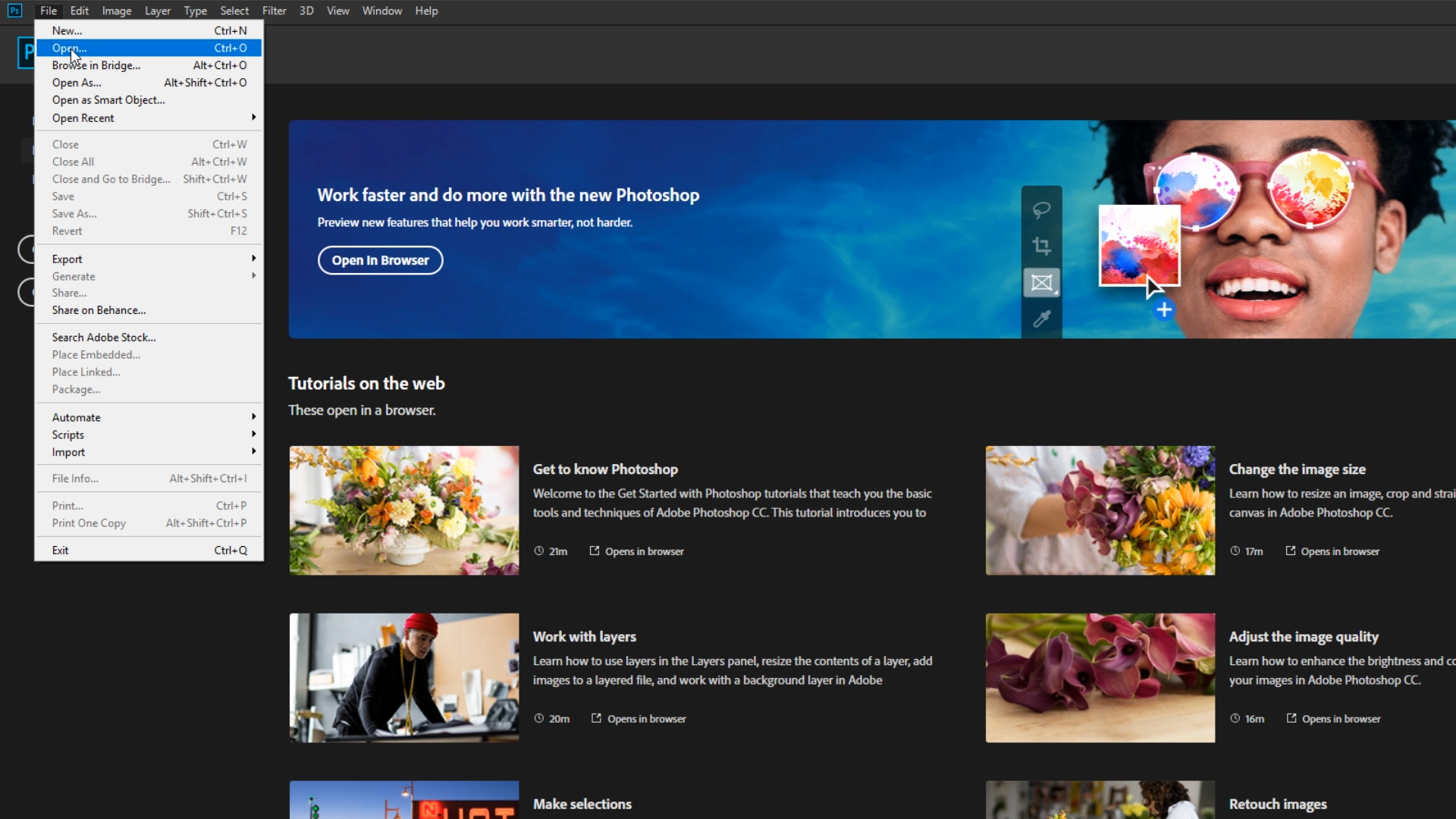Choose Exit from File menu
Image resolution: width=1456 pixels, height=819 pixels.
[x=149, y=551]
